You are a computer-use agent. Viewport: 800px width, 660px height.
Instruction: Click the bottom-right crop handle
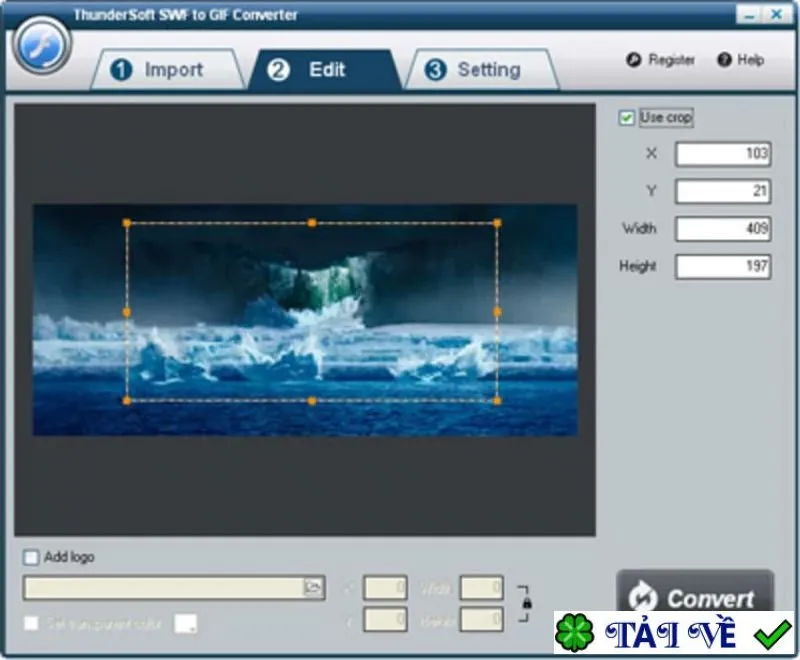tap(497, 401)
